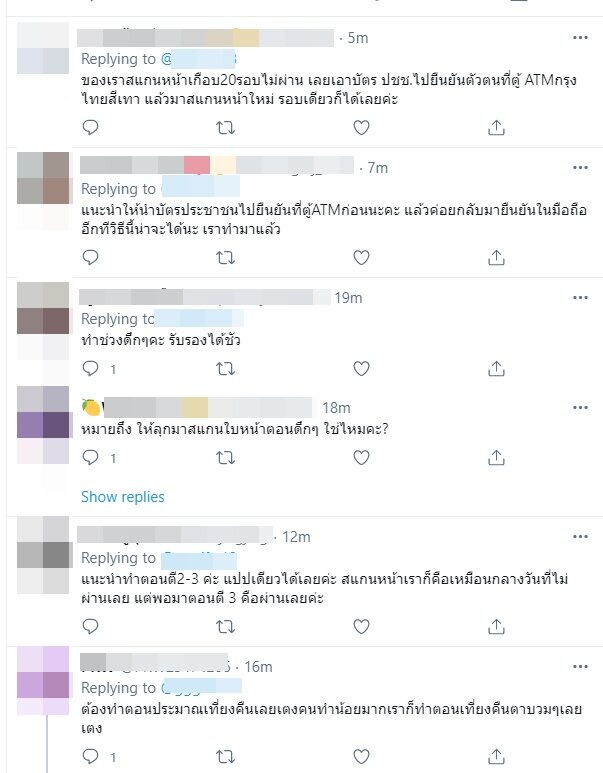
Task: Like the tweet posted 18m ago
Action: tap(361, 457)
